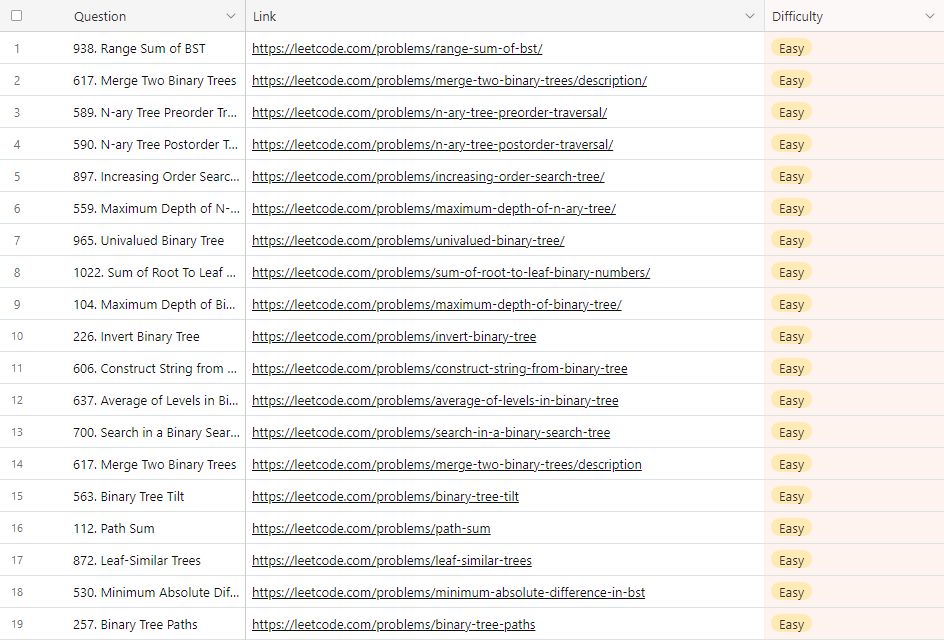The image size is (944, 640).
Task: Select row number 5
Action: pyautogui.click(x=17, y=177)
